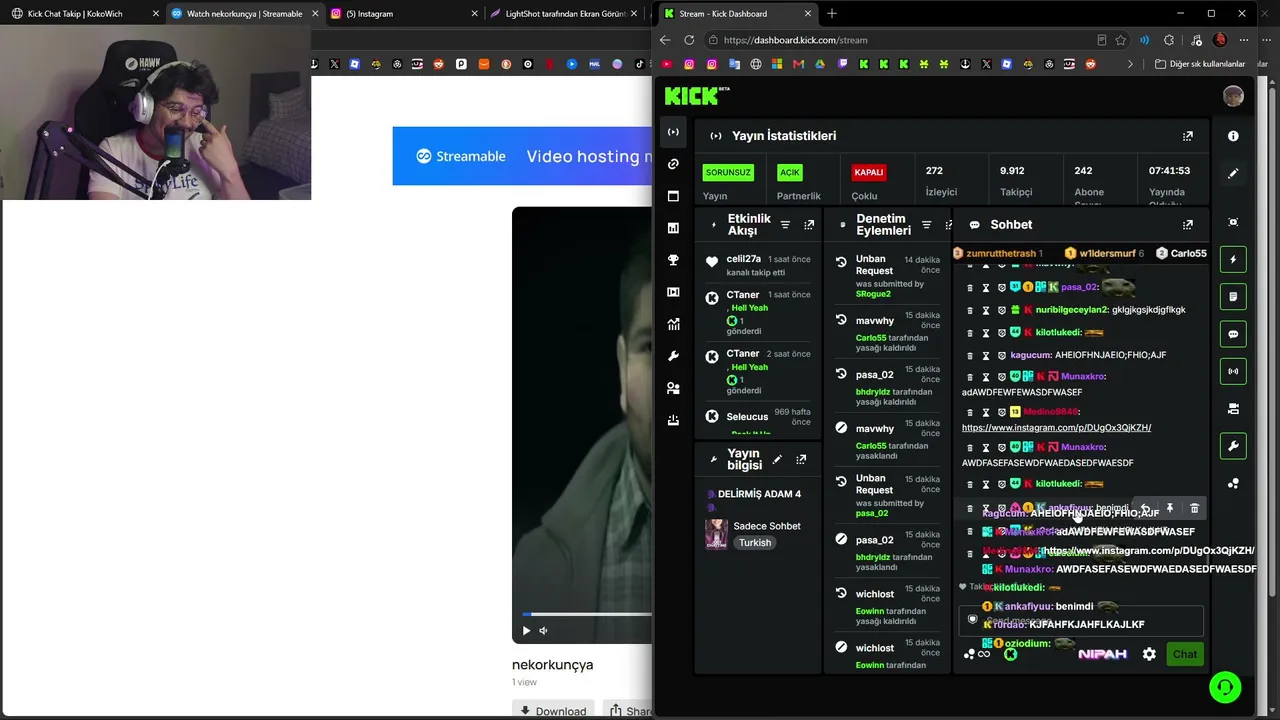
Task: Click the pencil edit icon in right toolbar
Action: point(1233,173)
